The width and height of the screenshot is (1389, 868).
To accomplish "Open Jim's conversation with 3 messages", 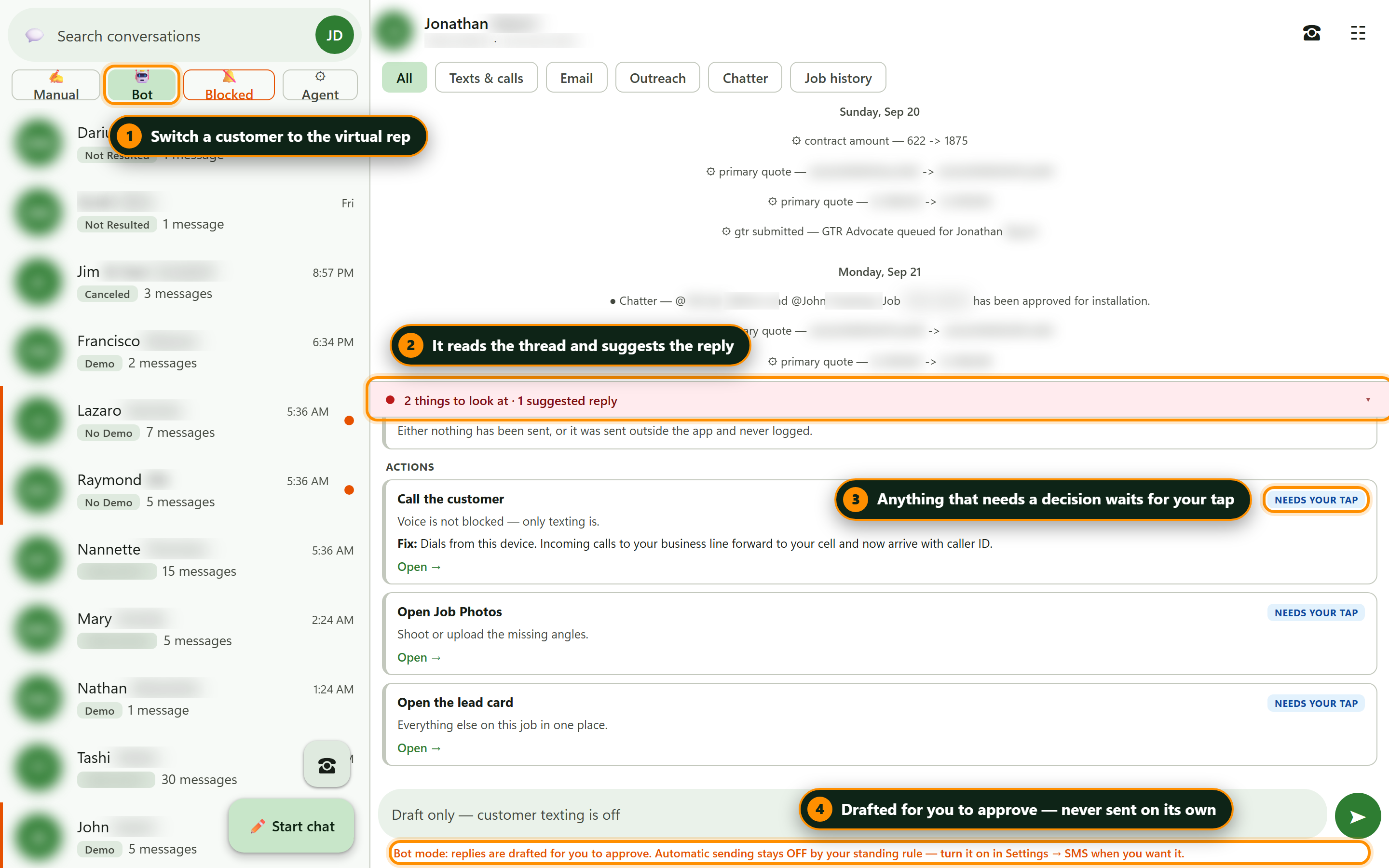I will click(x=185, y=282).
